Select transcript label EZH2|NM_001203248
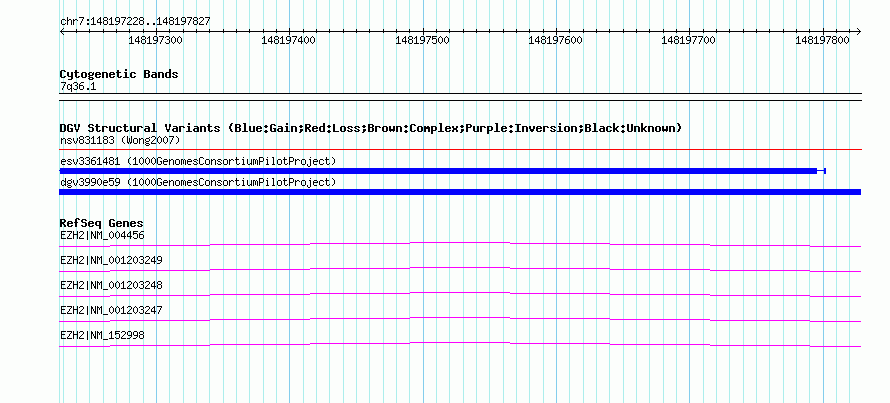Screen dimensions: 890x403 [x=111, y=286]
